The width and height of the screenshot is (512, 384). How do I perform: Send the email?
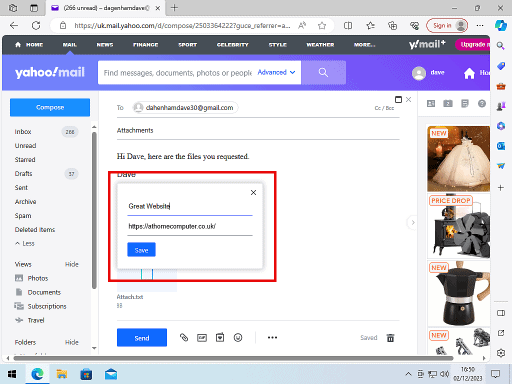142,338
